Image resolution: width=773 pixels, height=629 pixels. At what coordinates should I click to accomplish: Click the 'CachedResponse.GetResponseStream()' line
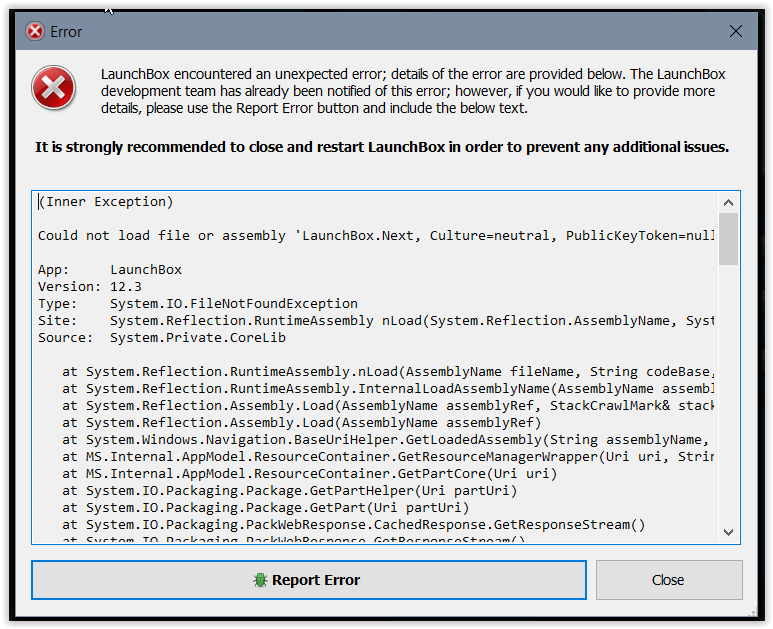tap(353, 524)
